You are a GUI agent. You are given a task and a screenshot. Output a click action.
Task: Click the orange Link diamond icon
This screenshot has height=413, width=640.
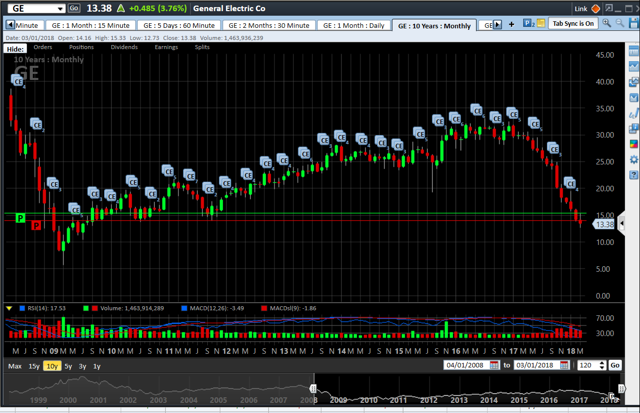tap(596, 8)
